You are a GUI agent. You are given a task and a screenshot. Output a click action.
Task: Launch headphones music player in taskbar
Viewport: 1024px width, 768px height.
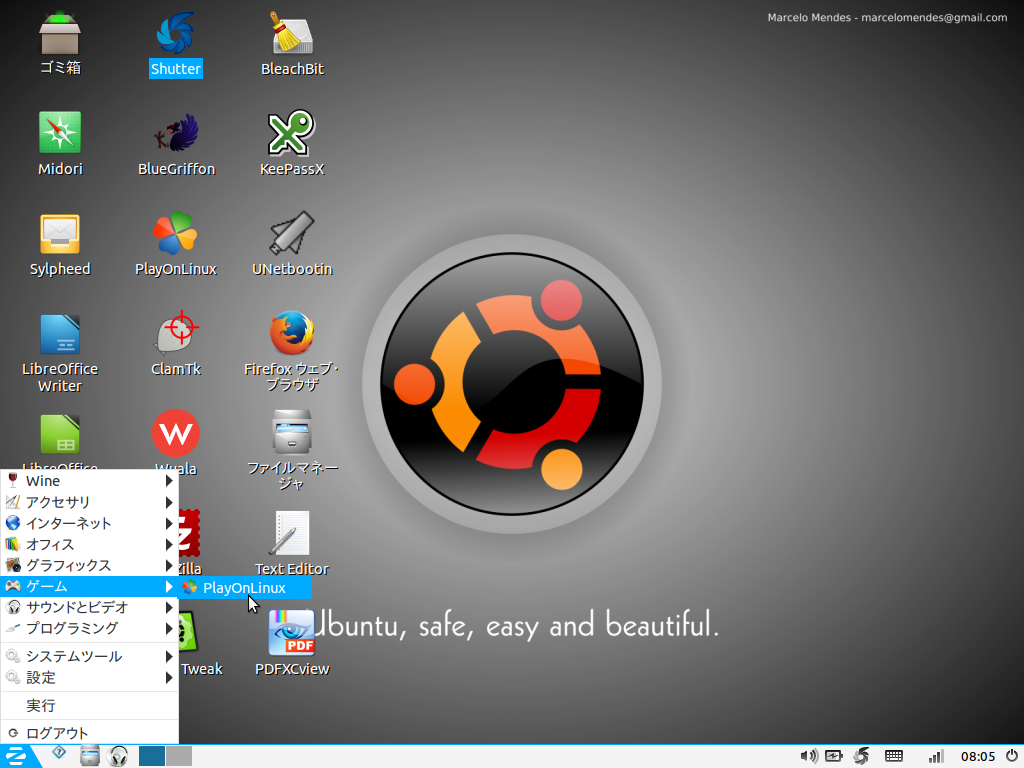(118, 756)
